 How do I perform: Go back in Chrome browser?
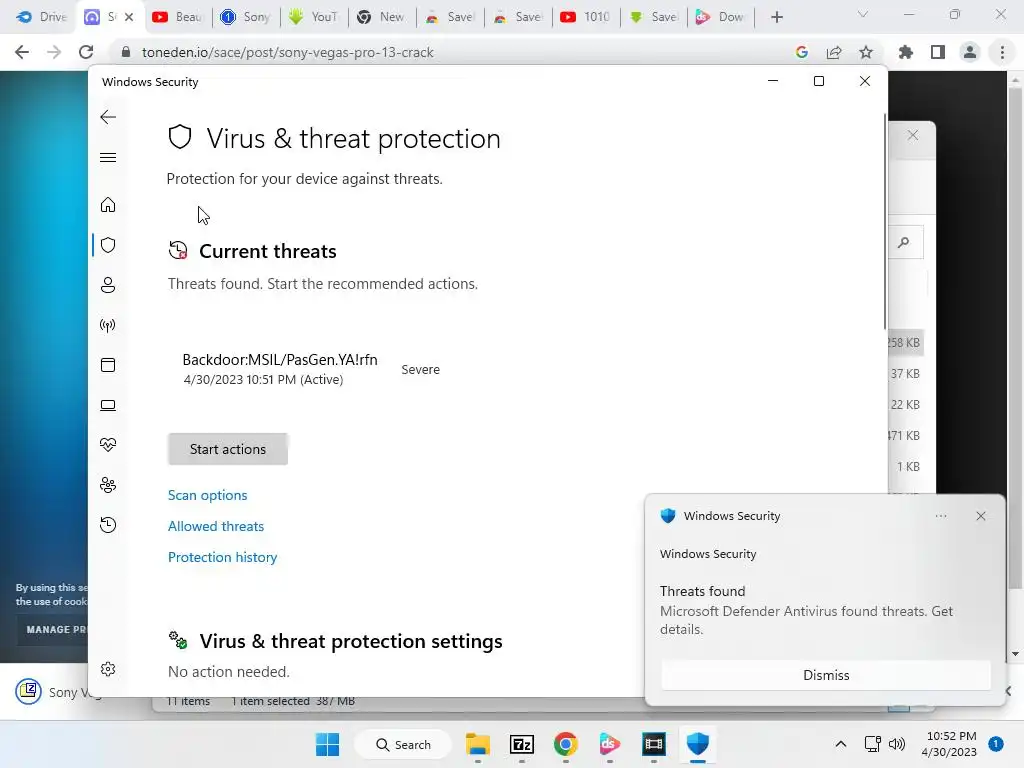pos(22,52)
